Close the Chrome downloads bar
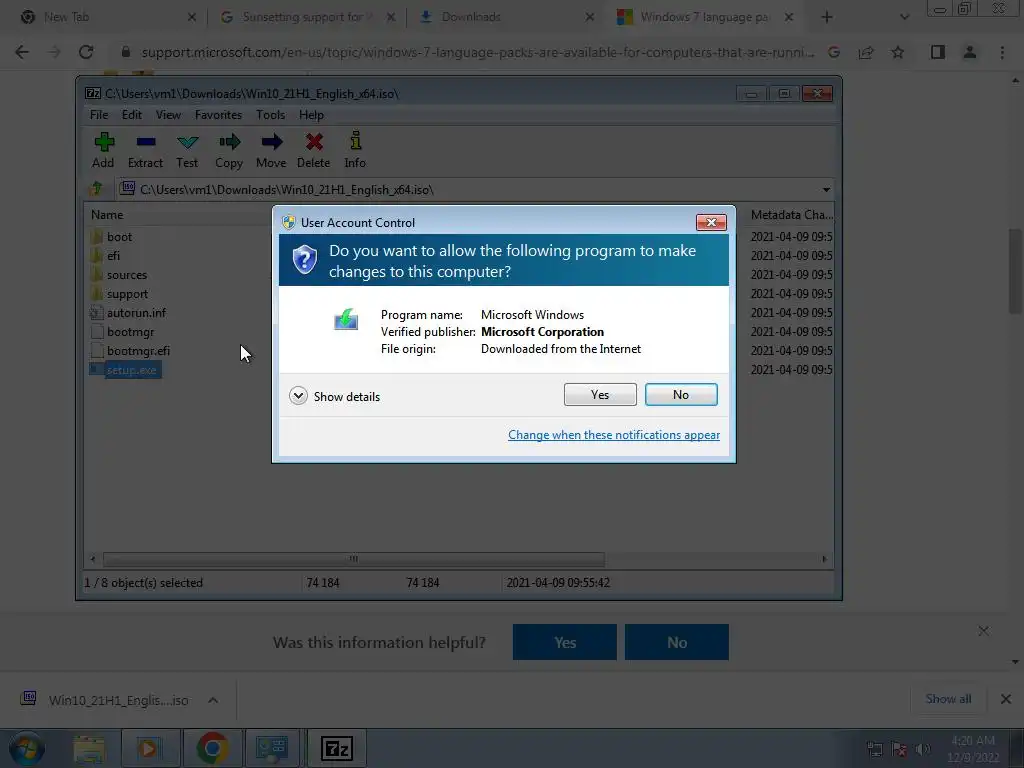This screenshot has width=1024, height=768. (1006, 699)
